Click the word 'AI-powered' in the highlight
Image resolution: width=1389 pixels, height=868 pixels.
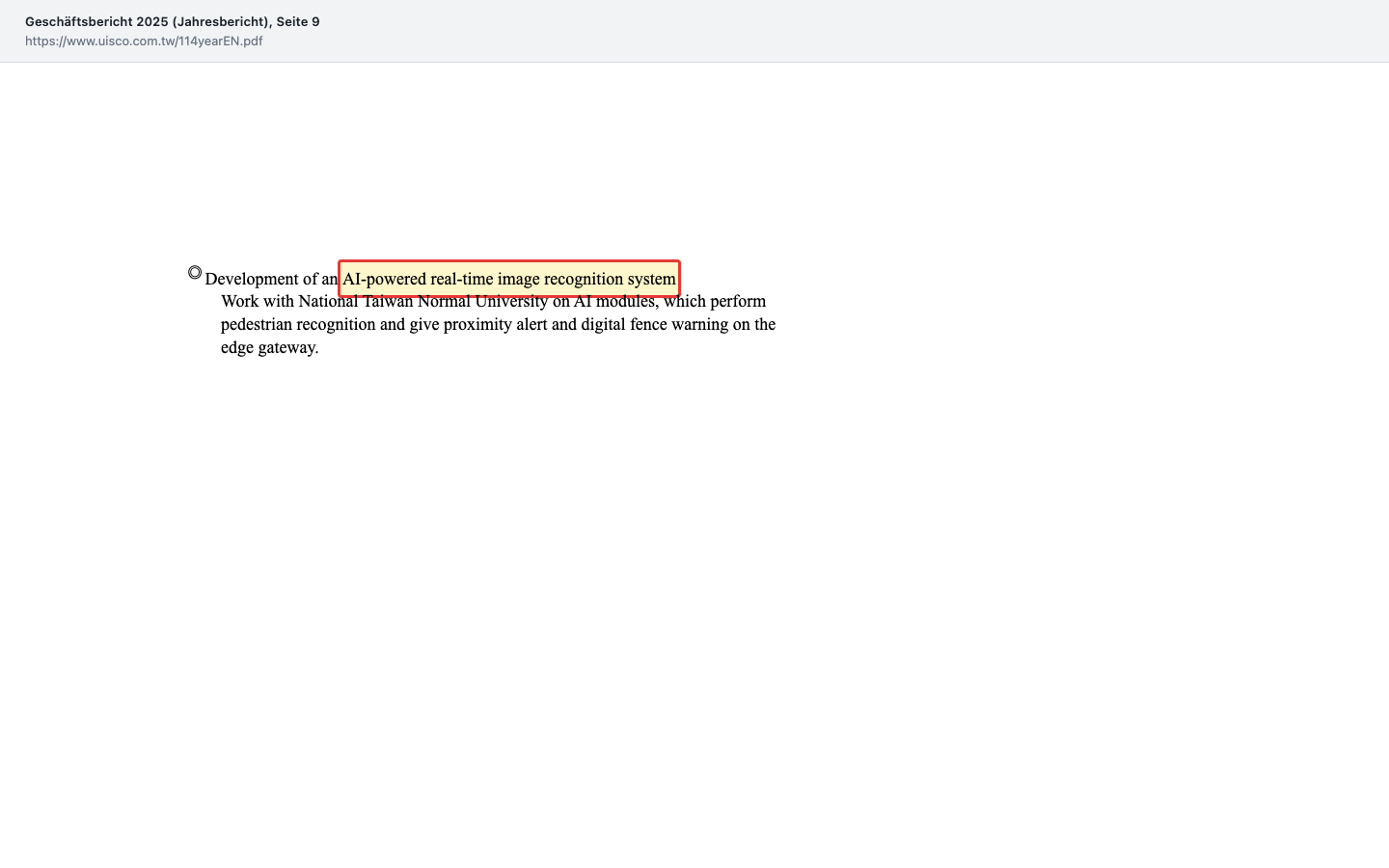tap(385, 279)
